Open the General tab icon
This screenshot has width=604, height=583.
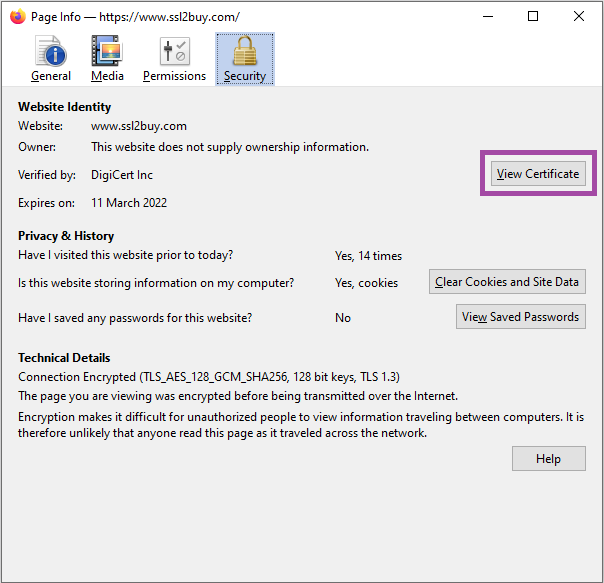(x=51, y=59)
